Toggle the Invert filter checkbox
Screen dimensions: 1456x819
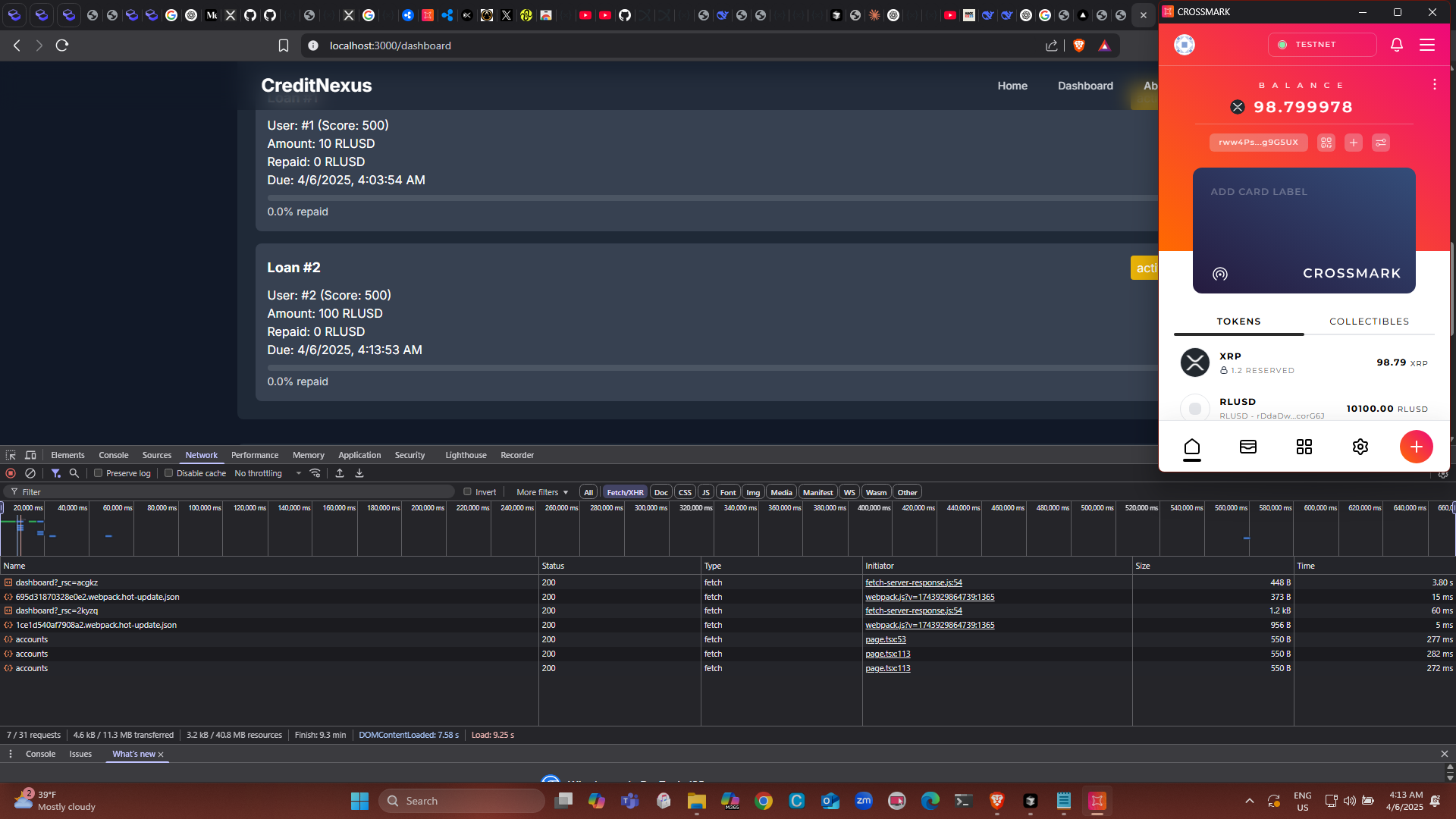[x=468, y=492]
